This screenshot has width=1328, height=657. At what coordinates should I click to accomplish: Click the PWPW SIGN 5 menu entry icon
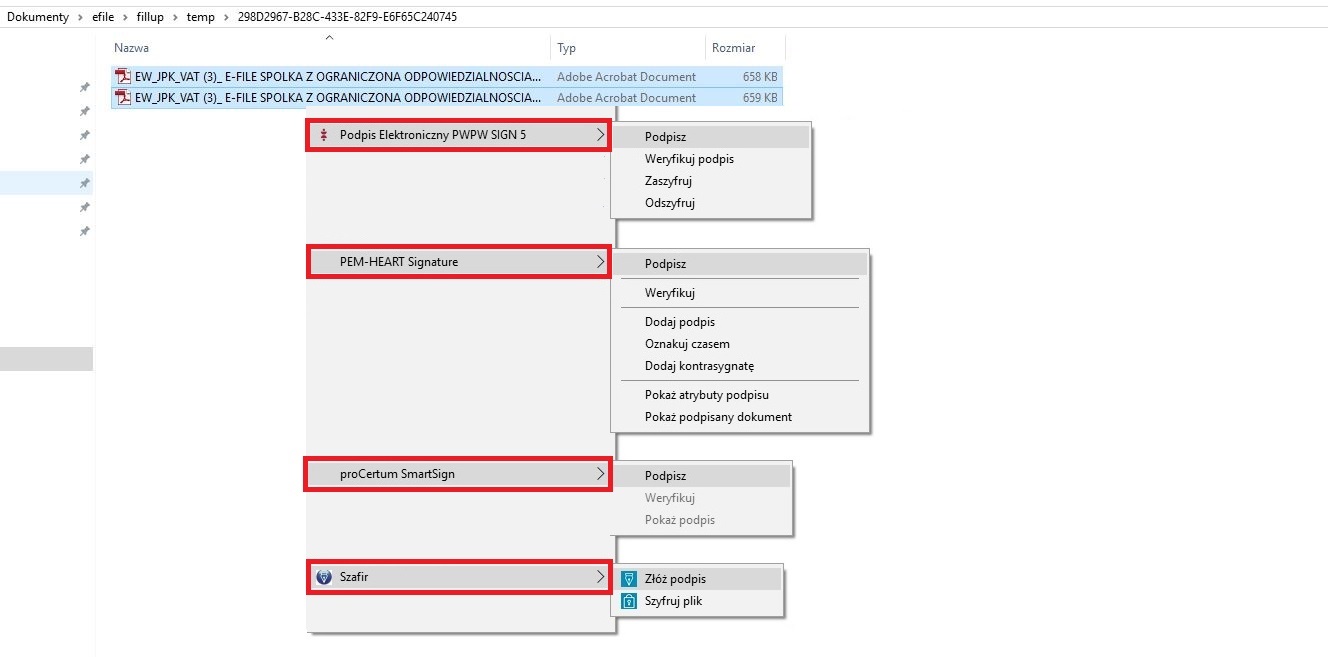[323, 135]
